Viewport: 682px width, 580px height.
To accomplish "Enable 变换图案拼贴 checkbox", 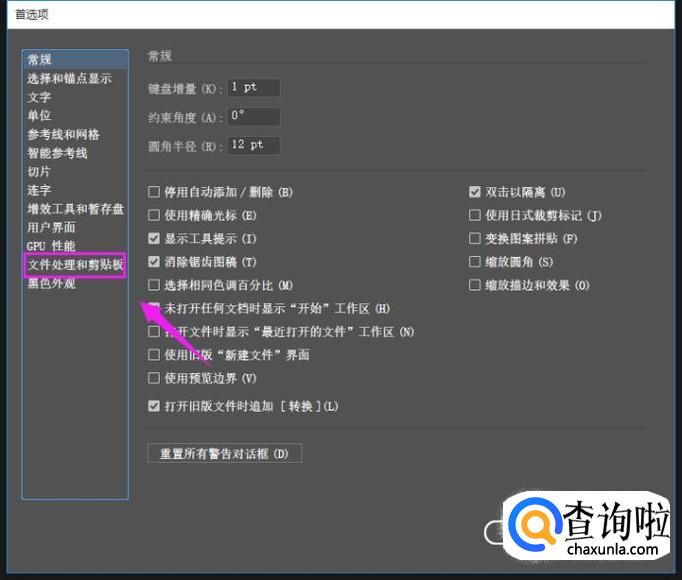I will 475,238.
